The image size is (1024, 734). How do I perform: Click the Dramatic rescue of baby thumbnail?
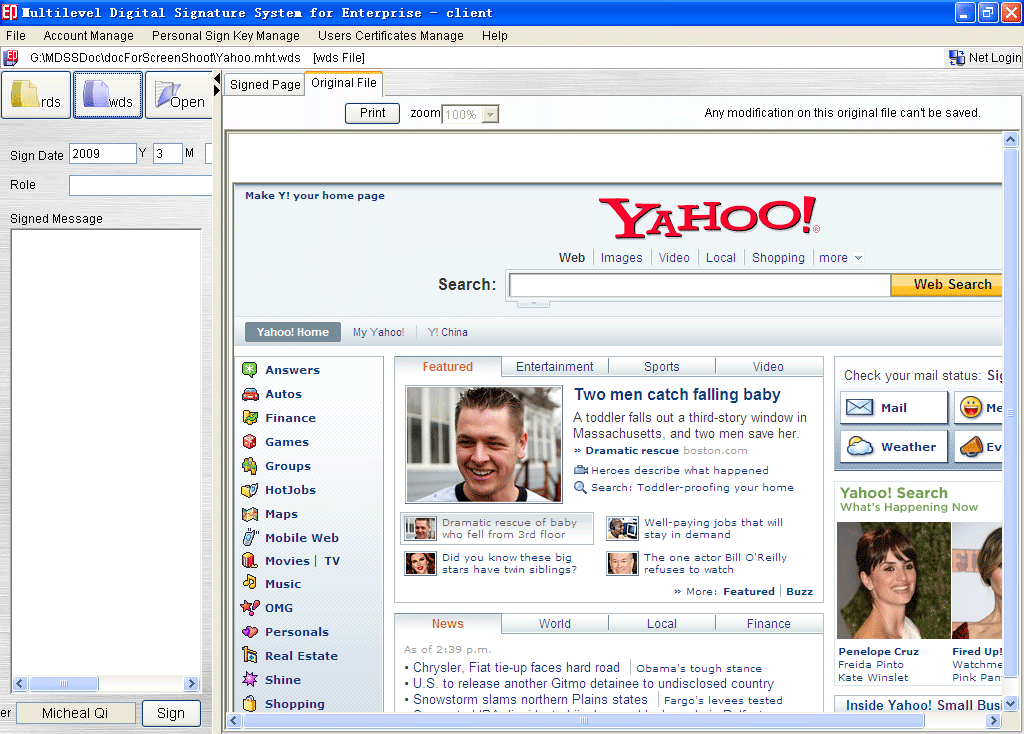pos(420,528)
